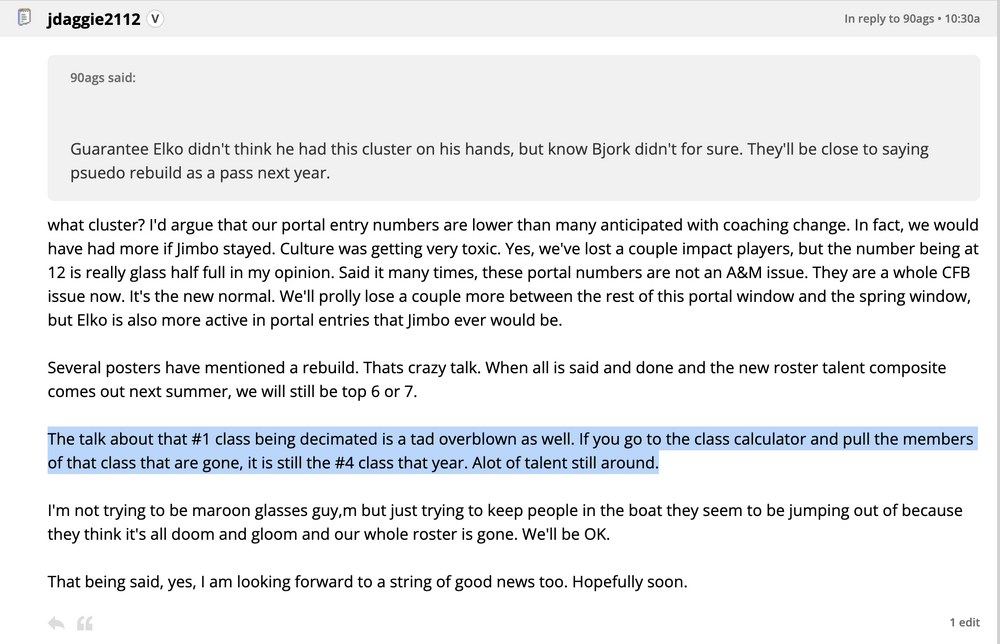Screen dimensions: 1000x644
Task: Click the post document icon beside jdaggie2112
Action: click(x=25, y=18)
